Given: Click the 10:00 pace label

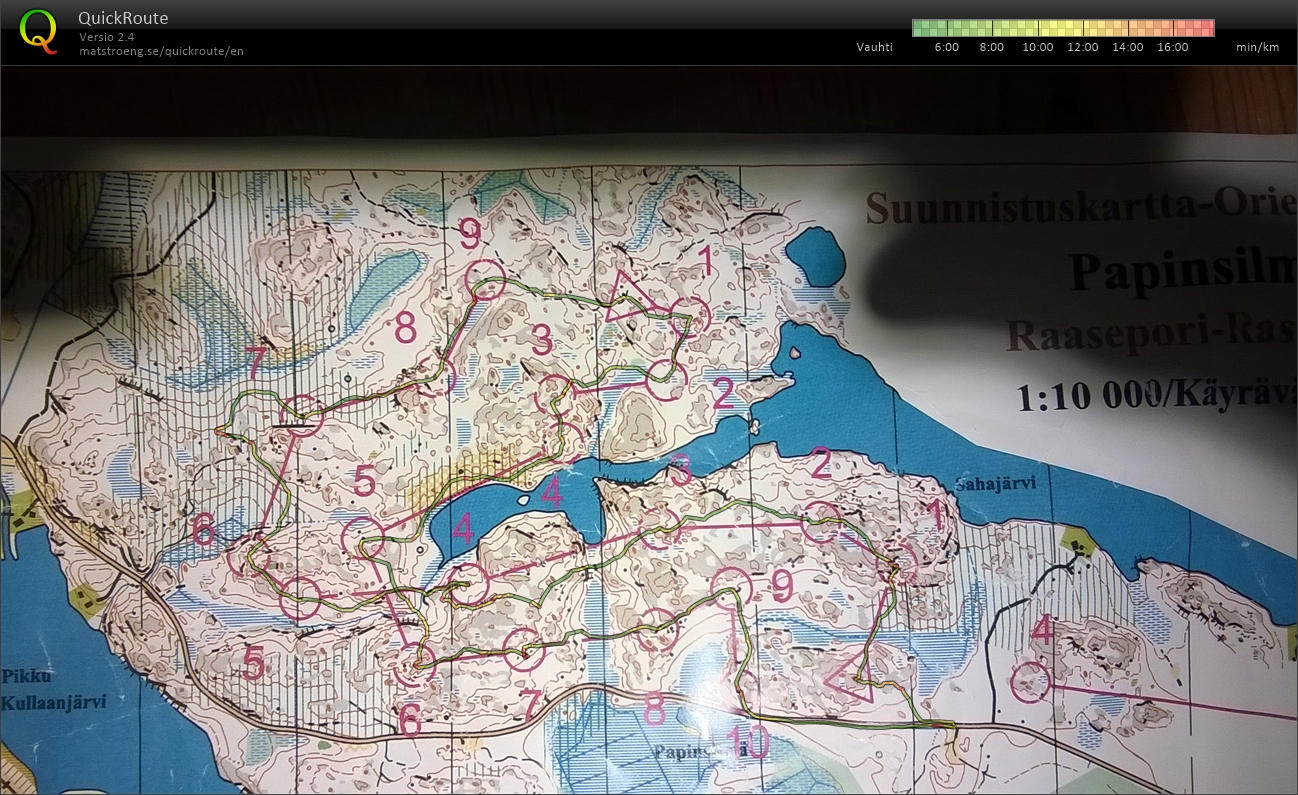Looking at the screenshot, I should [x=1037, y=47].
